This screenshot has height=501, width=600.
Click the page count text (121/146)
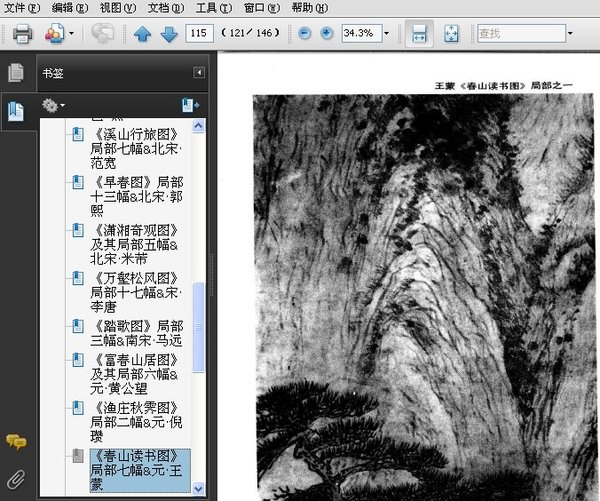250,33
